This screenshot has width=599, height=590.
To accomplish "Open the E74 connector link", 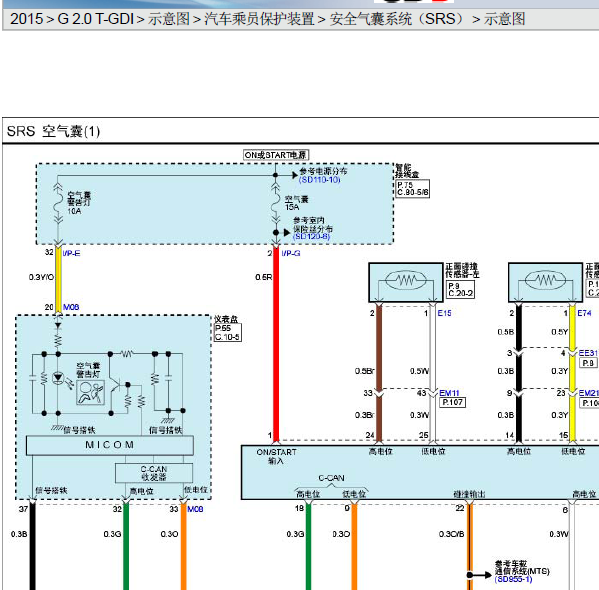I will pos(584,313).
